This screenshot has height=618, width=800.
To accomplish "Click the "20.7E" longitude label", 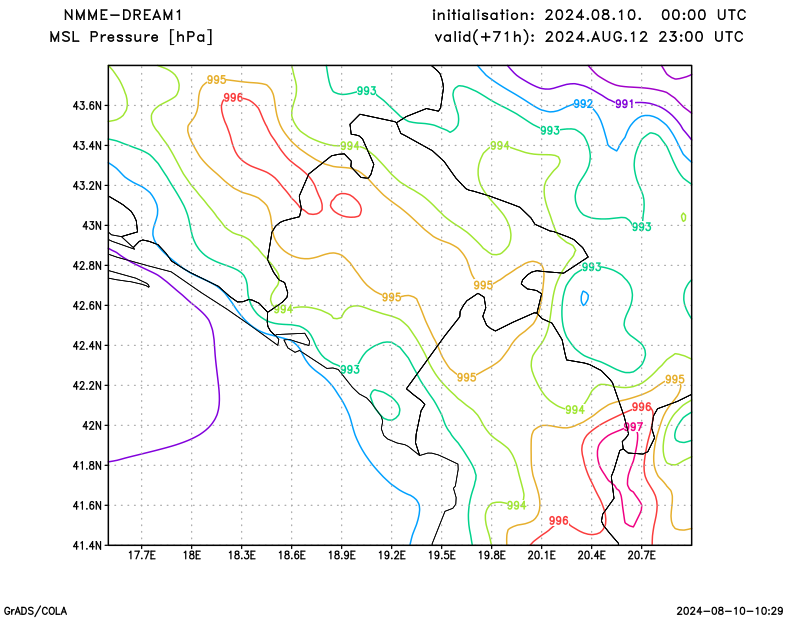I will [641, 555].
